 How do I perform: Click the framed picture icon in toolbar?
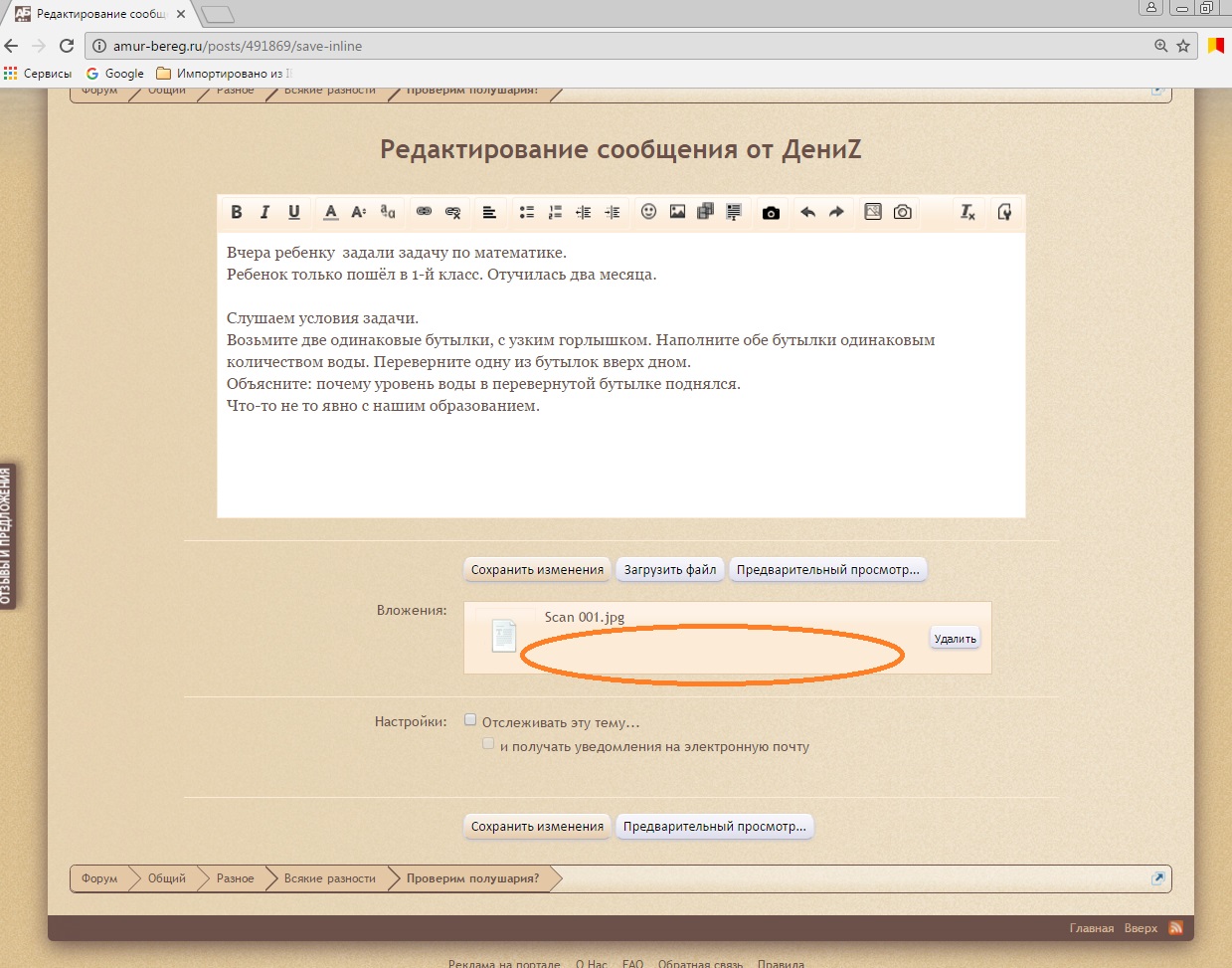pos(873,212)
